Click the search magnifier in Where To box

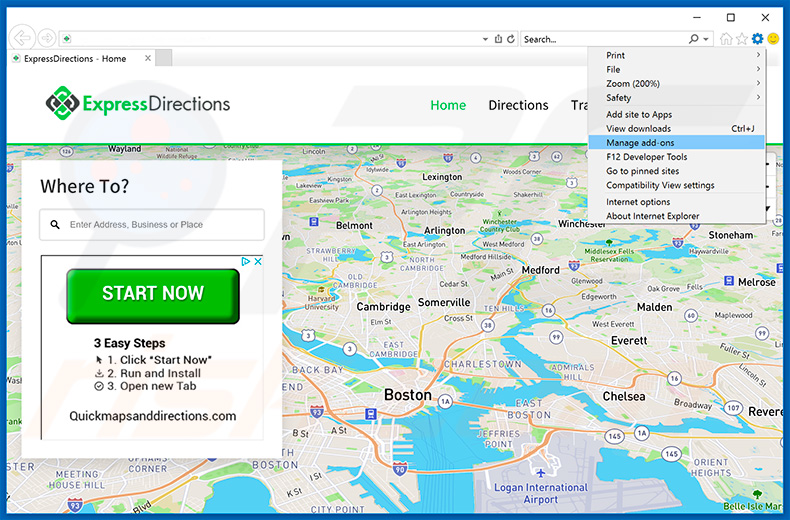coord(55,224)
